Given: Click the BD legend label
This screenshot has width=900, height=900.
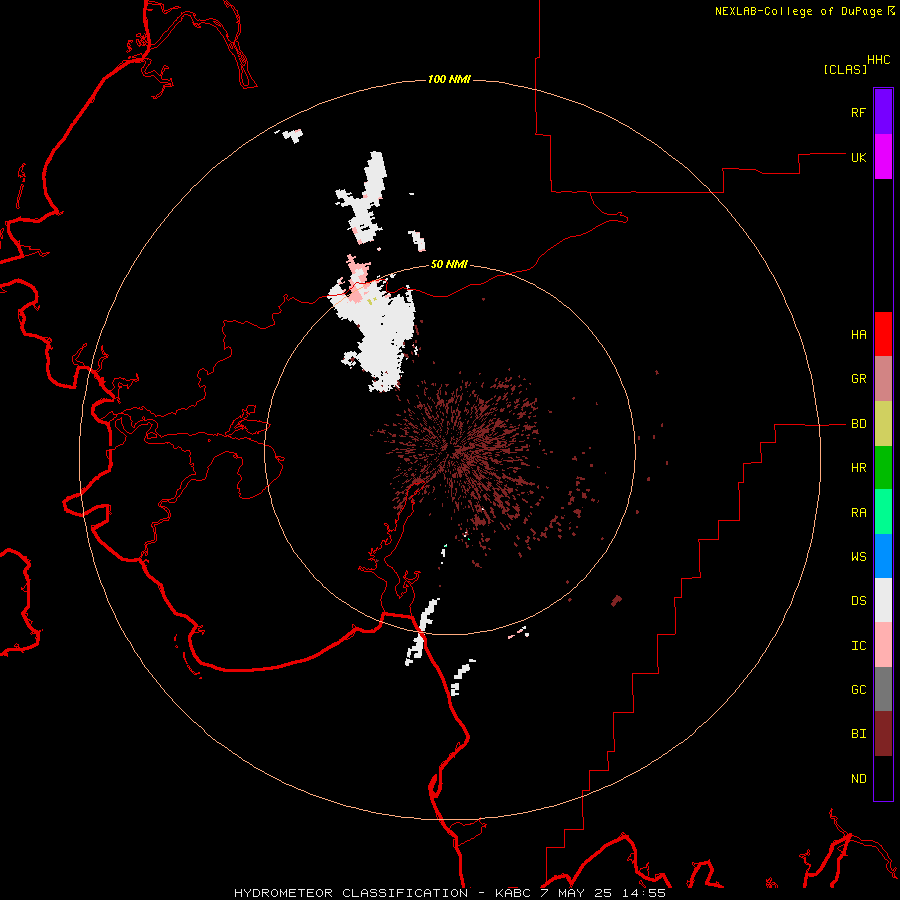Looking at the screenshot, I should (x=858, y=424).
